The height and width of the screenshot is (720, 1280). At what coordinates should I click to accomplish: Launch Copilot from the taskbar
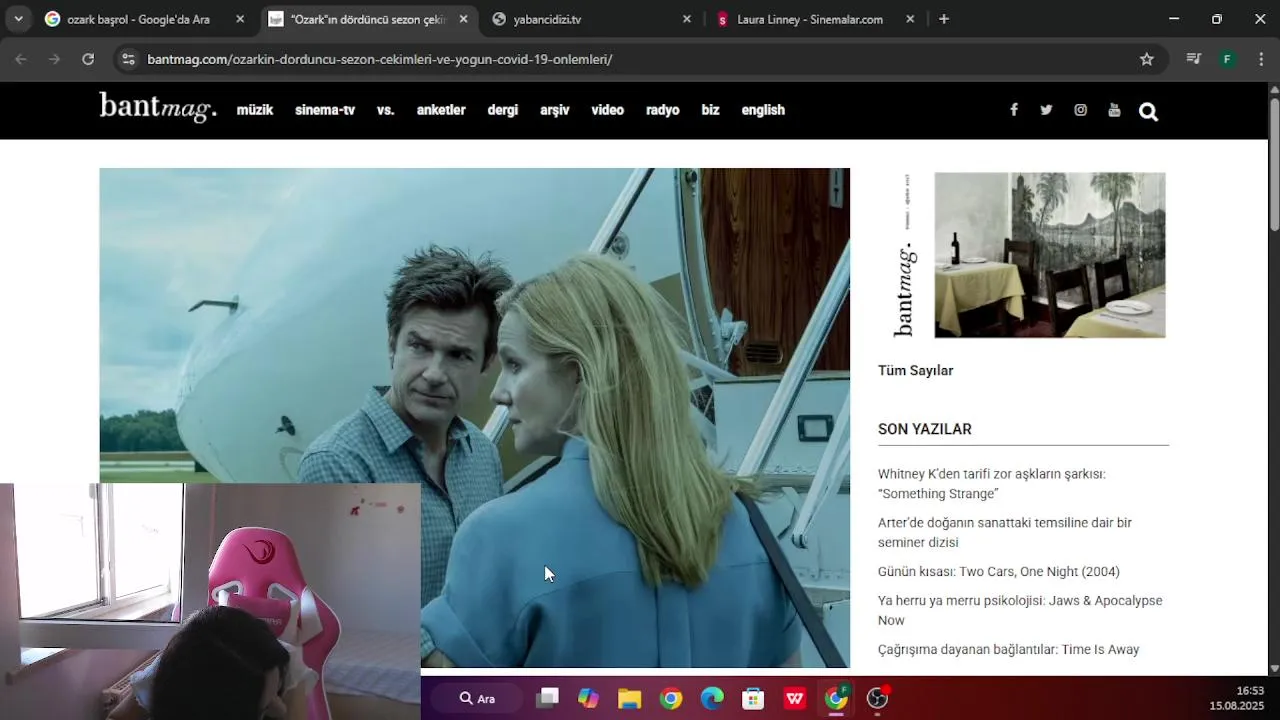click(588, 698)
